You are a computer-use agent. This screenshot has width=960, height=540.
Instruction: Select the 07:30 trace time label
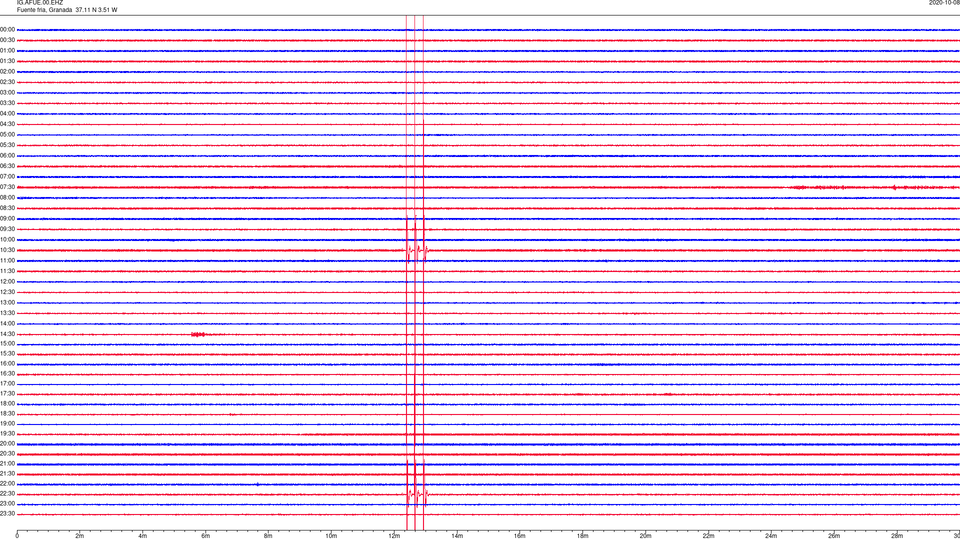[7, 187]
